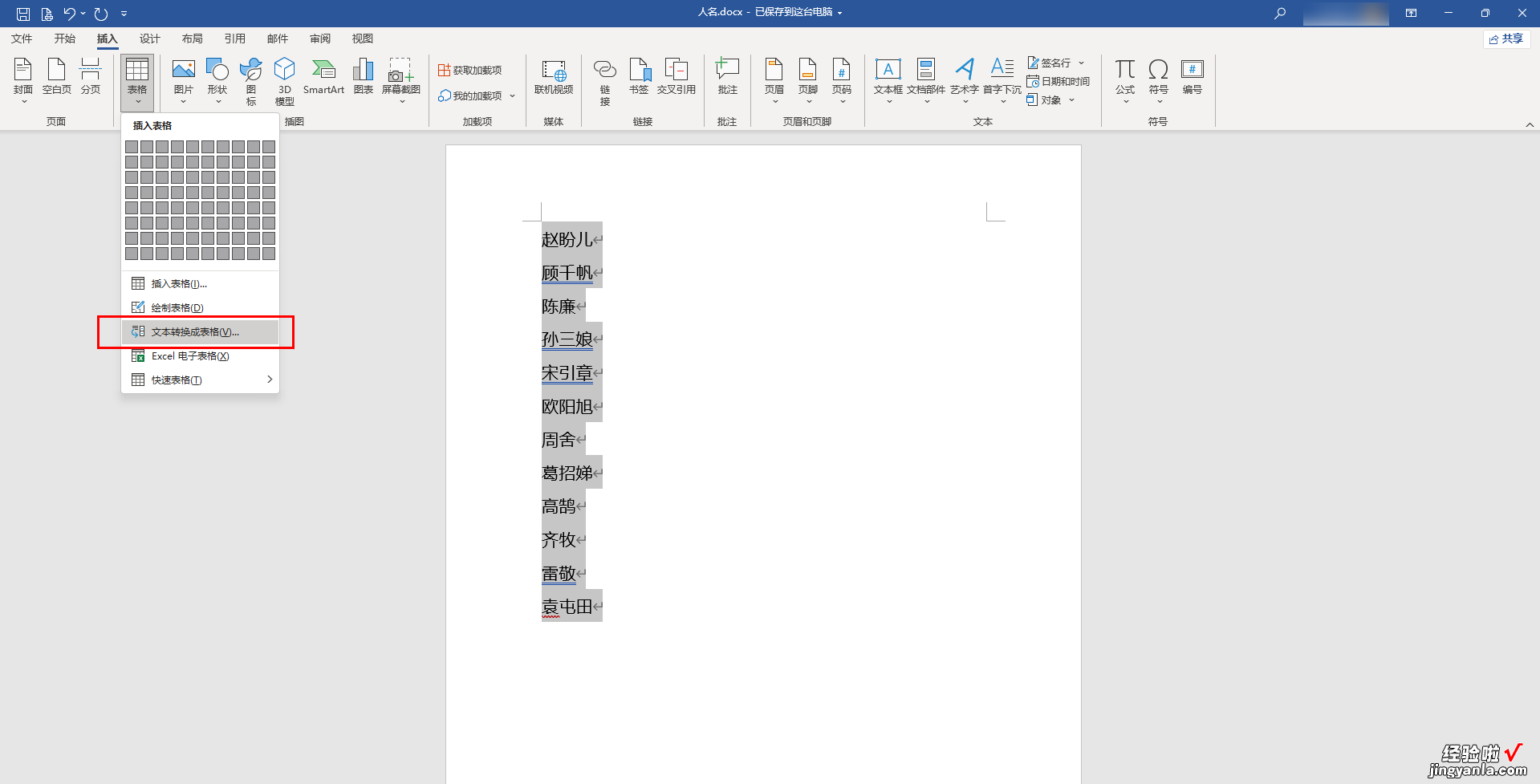Switch to the Home (开始) tab
1540x784 pixels.
tap(65, 39)
